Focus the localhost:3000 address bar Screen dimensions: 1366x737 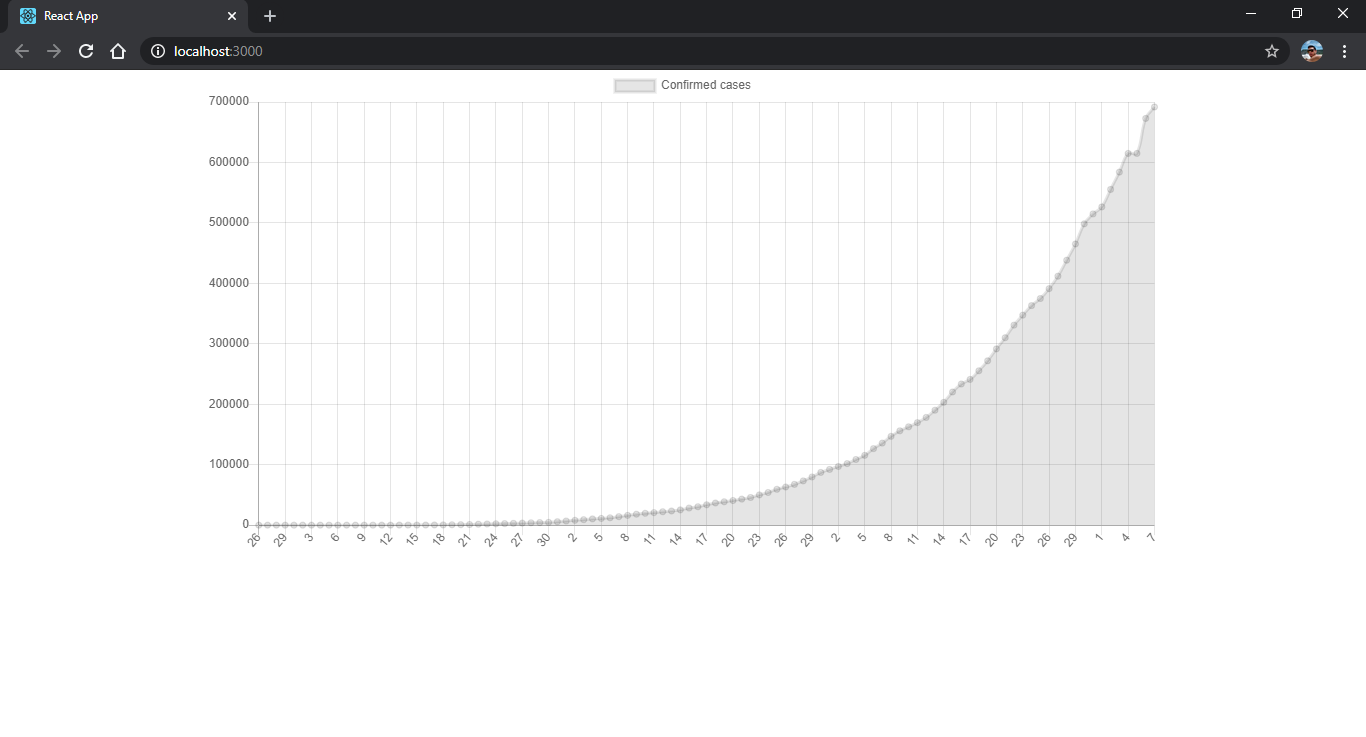pos(715,51)
